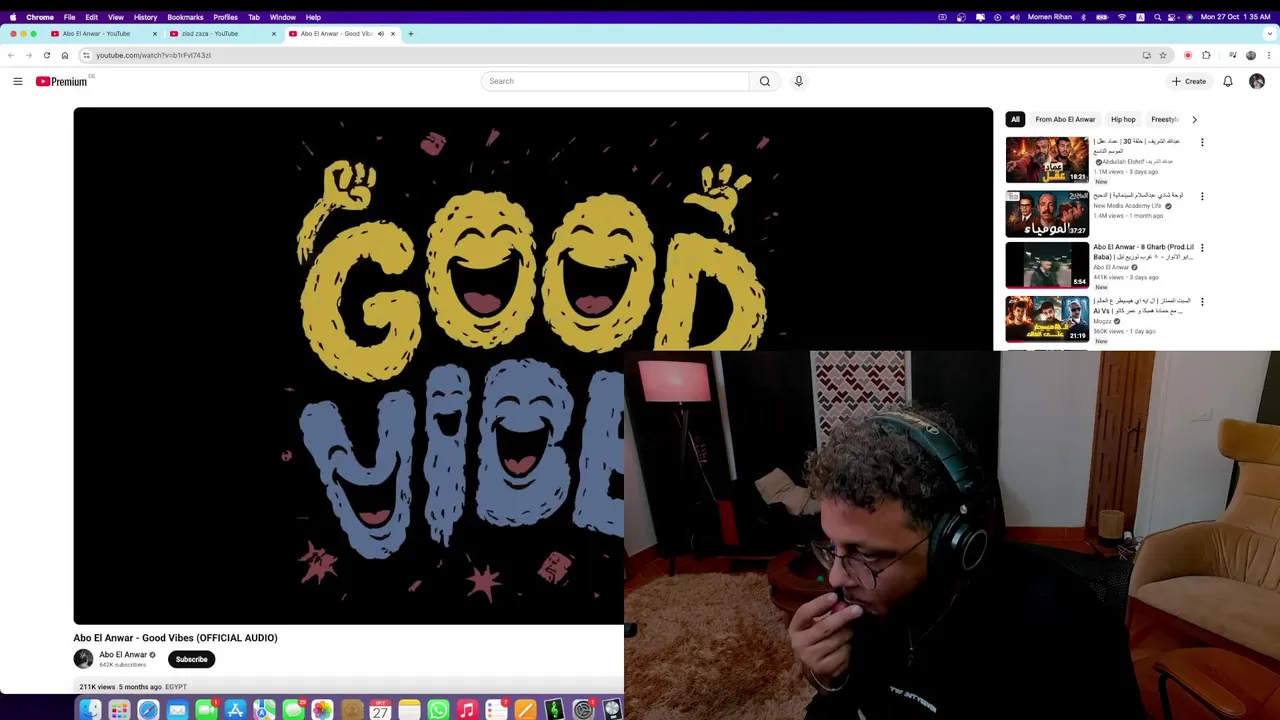The width and height of the screenshot is (1280, 720).
Task: Close the ziad zaza tab
Action: coord(273,33)
